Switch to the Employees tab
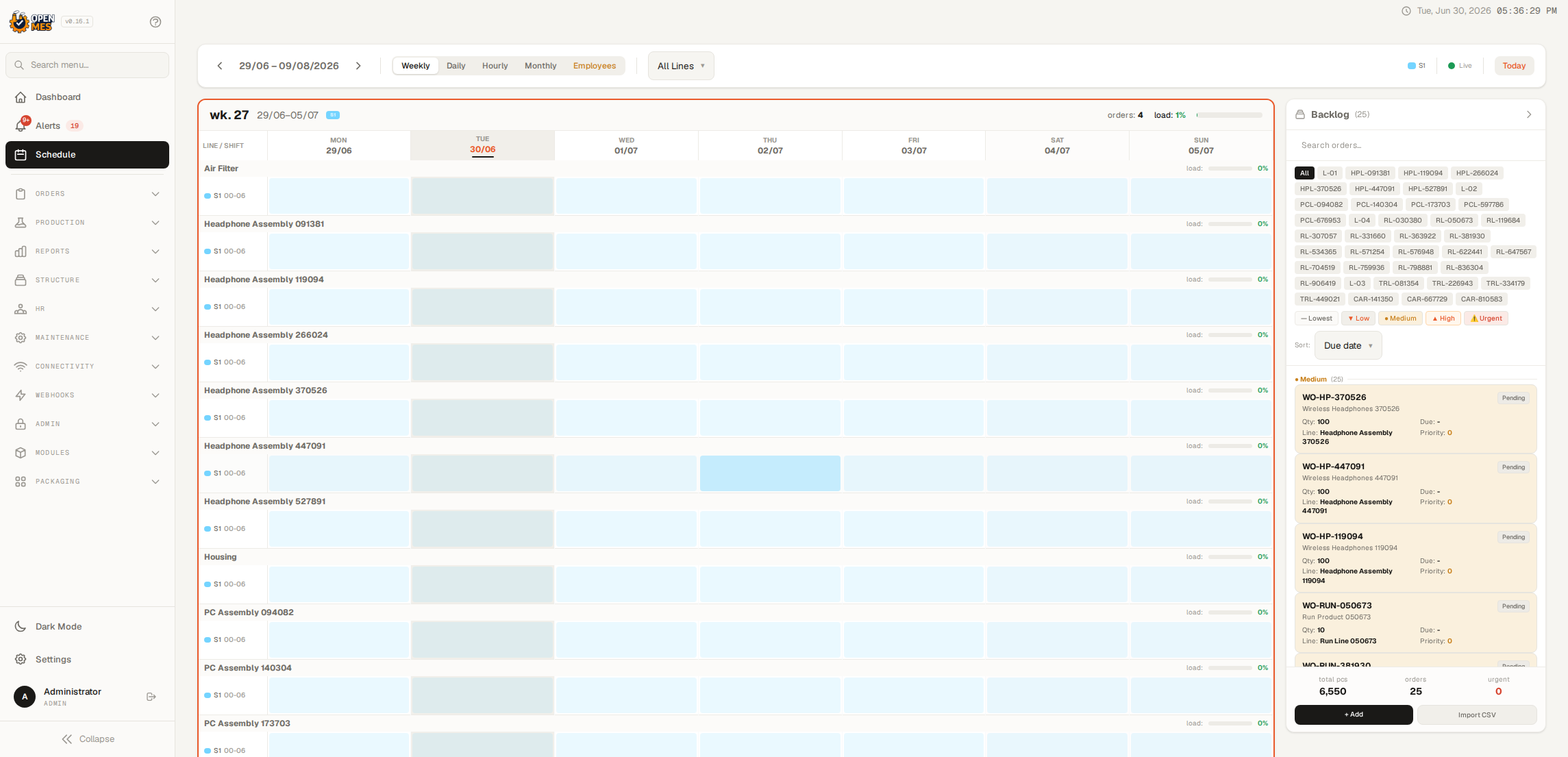Image resolution: width=1568 pixels, height=757 pixels. coord(595,66)
